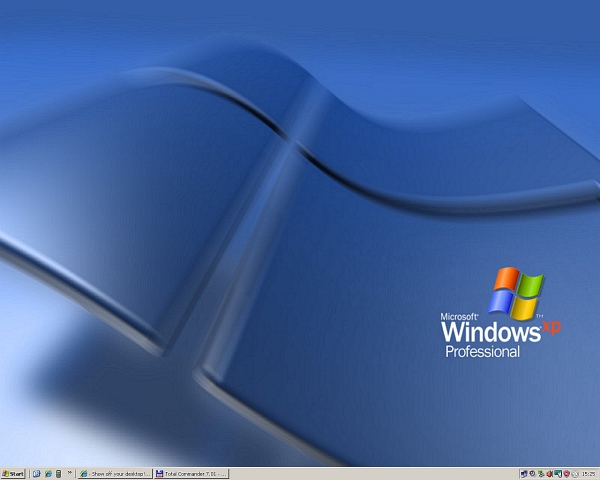600x480 pixels.
Task: Click the teal monitor tray icon
Action: point(558,473)
